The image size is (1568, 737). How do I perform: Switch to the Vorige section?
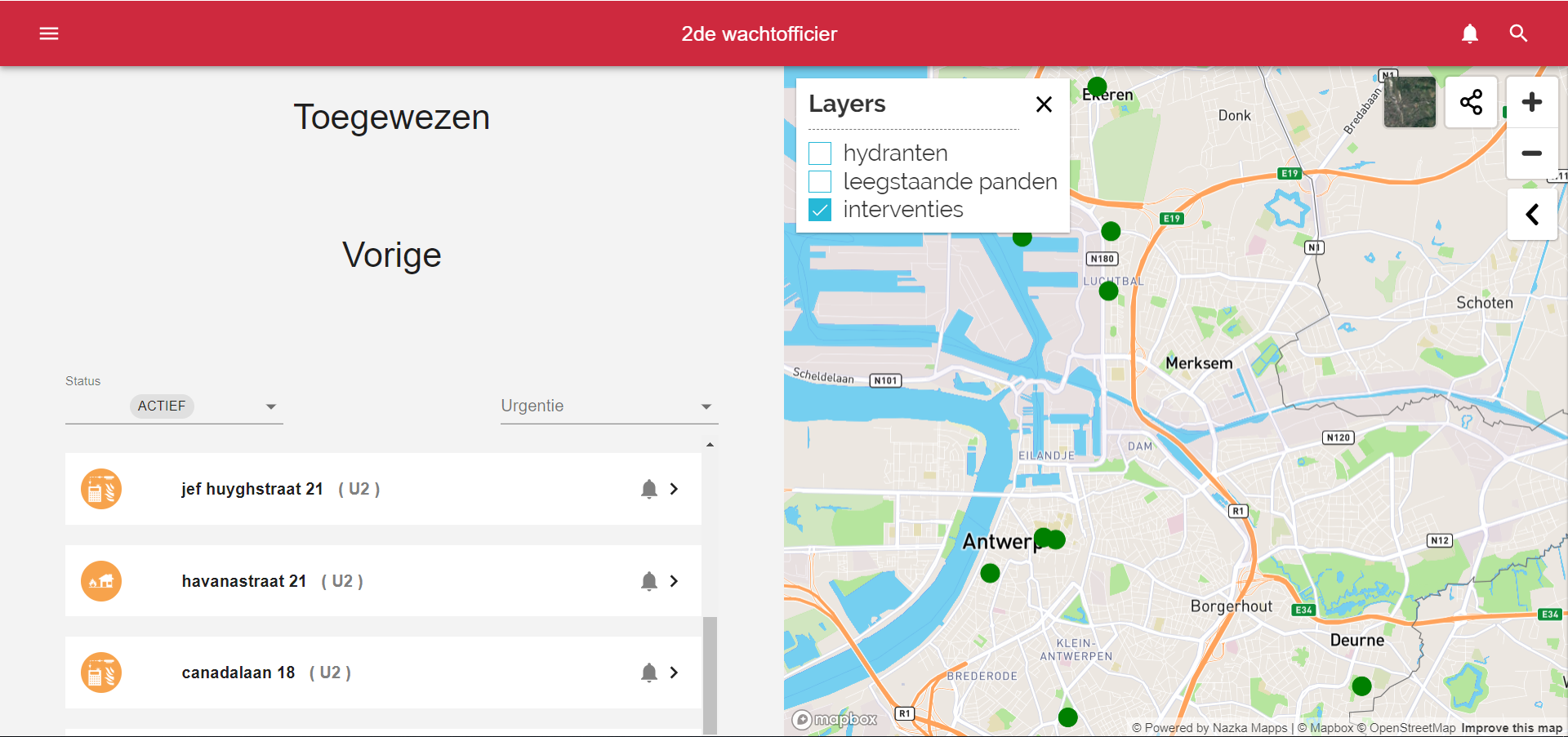click(392, 255)
